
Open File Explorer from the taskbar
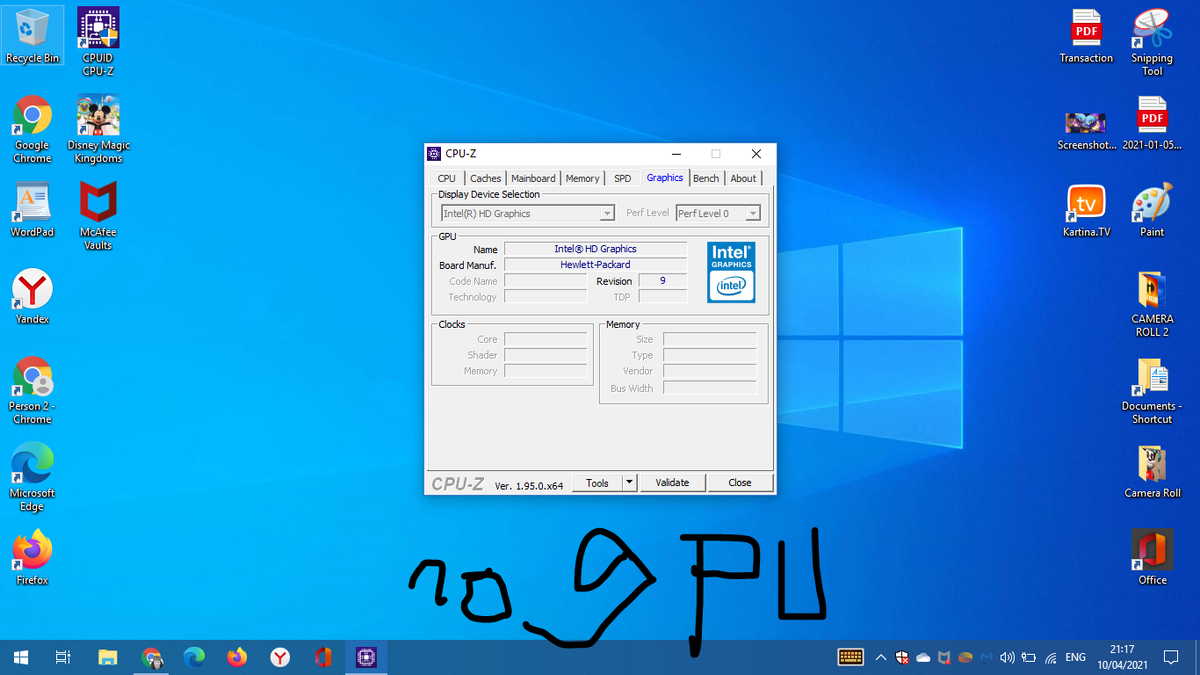pyautogui.click(x=108, y=657)
